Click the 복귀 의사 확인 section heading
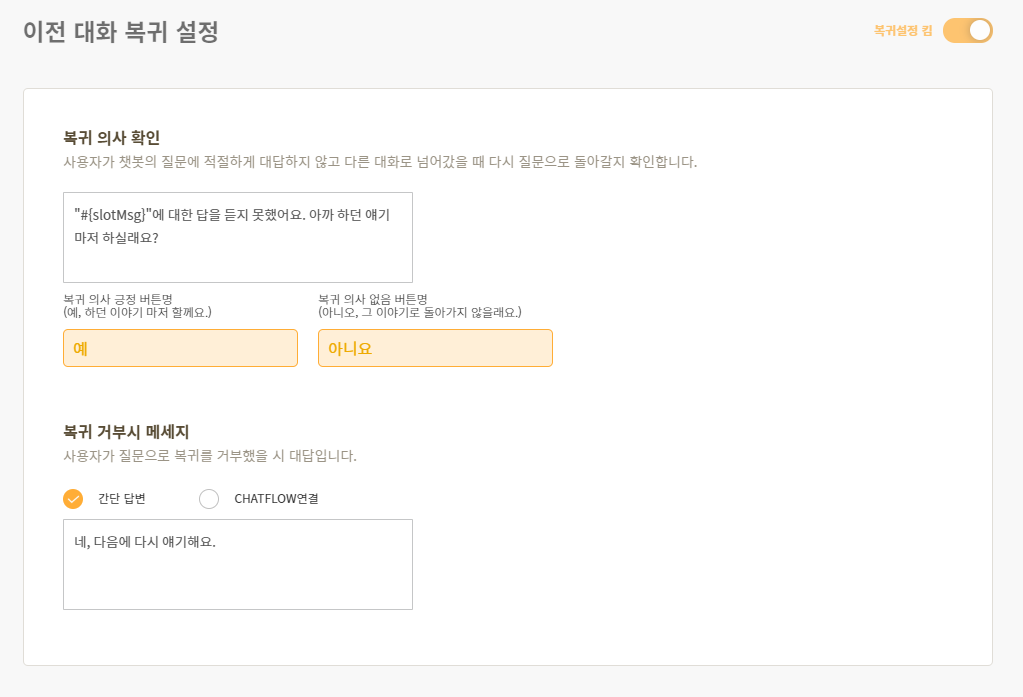Screen dimensions: 1023x697 [112, 138]
